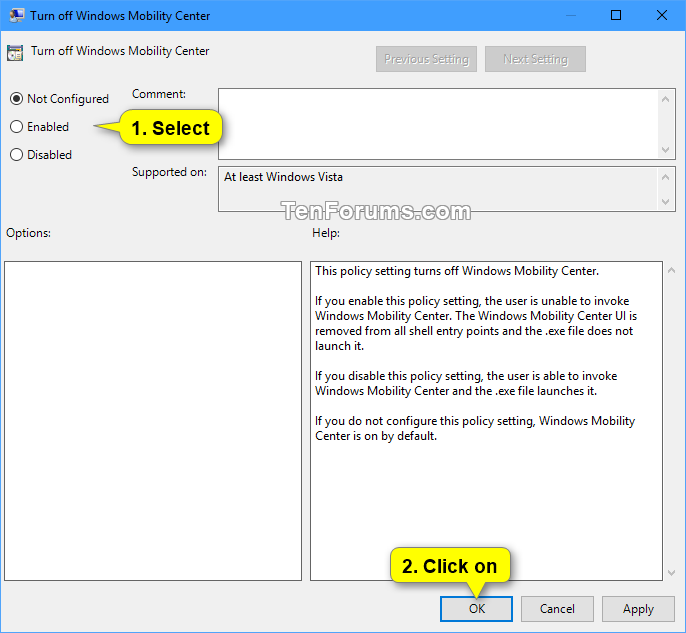The image size is (686, 633).
Task: Click the Help pane scroll down arrow
Action: tap(672, 573)
